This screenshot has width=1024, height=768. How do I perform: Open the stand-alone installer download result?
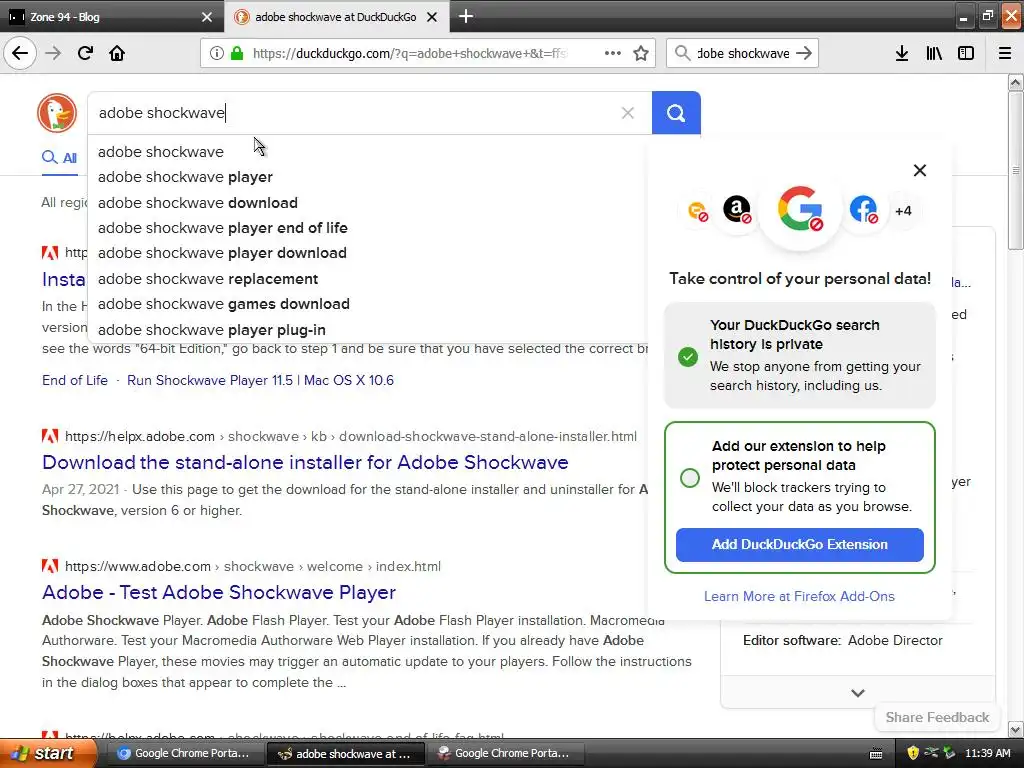click(x=305, y=462)
